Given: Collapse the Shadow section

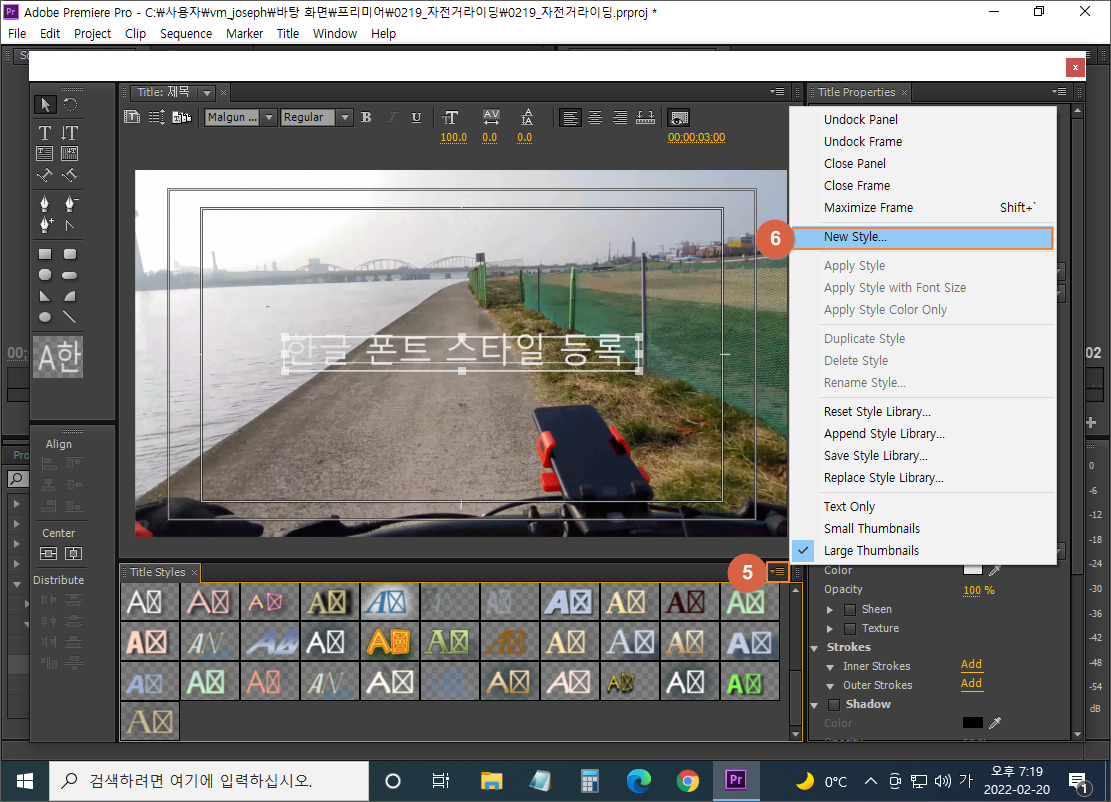Looking at the screenshot, I should tap(814, 705).
